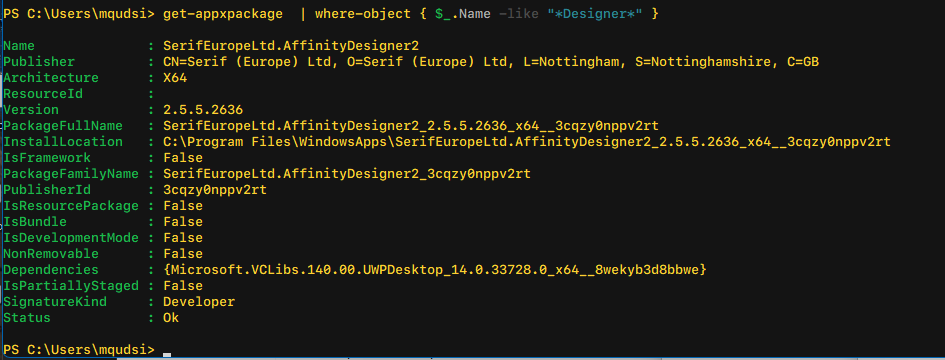Click the IsResourcePackage False value
Image resolution: width=945 pixels, height=360 pixels.
(183, 206)
